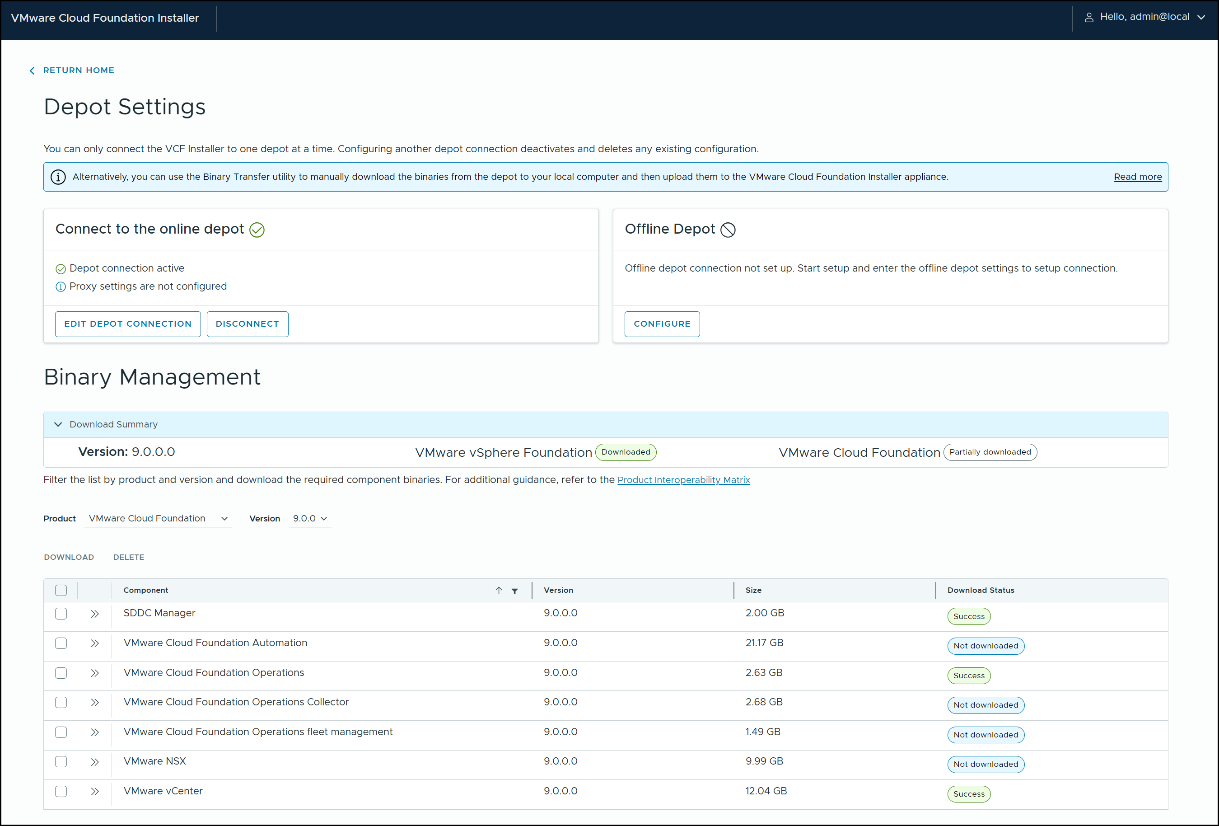Click the green check icon beside Depot connection active
Image resolution: width=1219 pixels, height=826 pixels.
click(x=61, y=268)
